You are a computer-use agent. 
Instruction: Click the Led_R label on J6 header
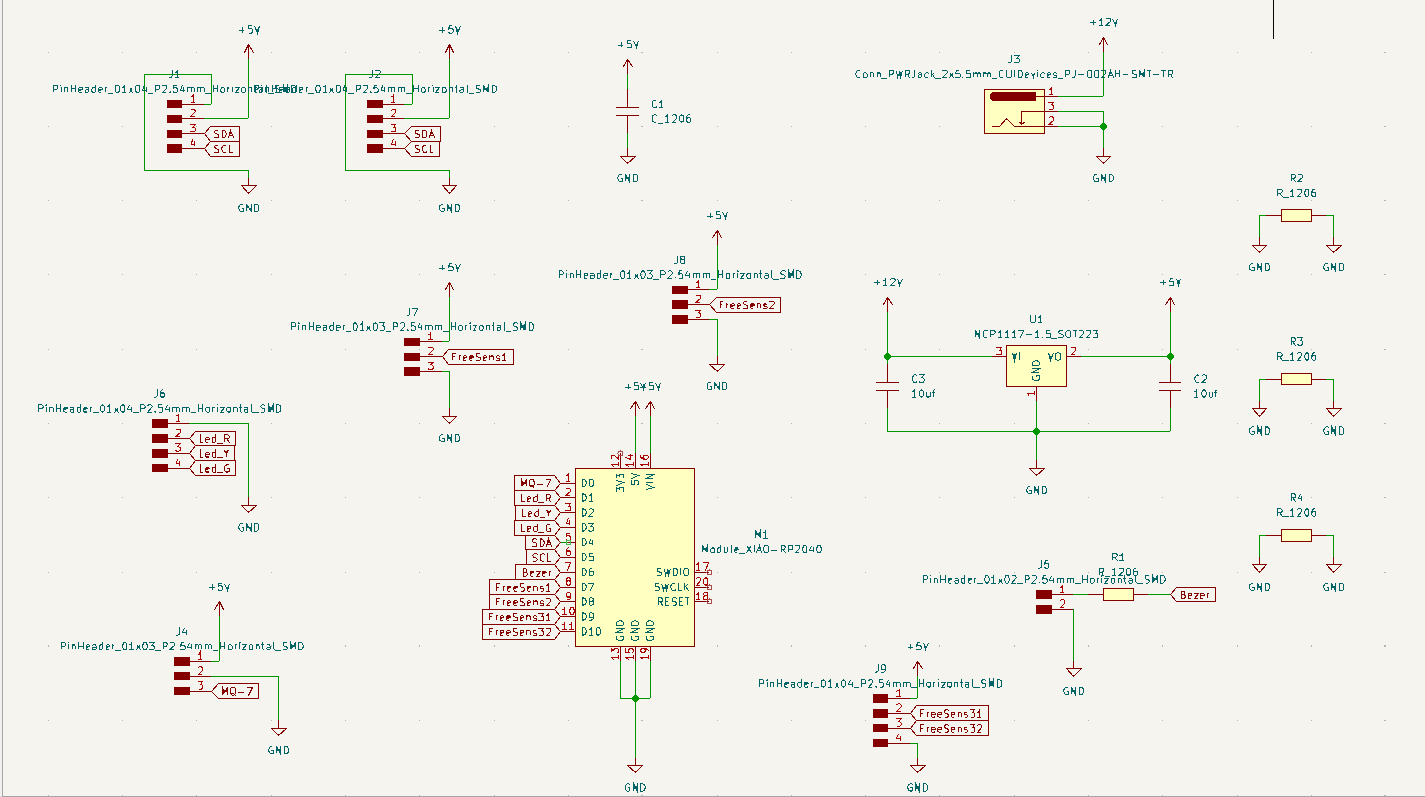(x=212, y=438)
